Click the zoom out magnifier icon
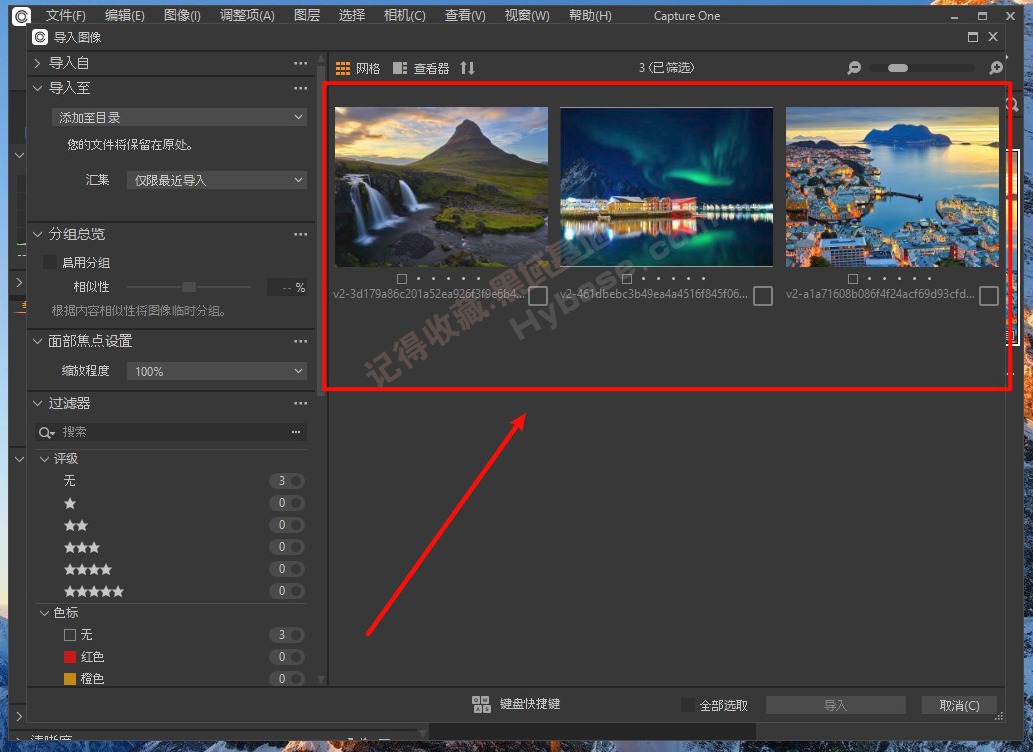 click(x=854, y=68)
